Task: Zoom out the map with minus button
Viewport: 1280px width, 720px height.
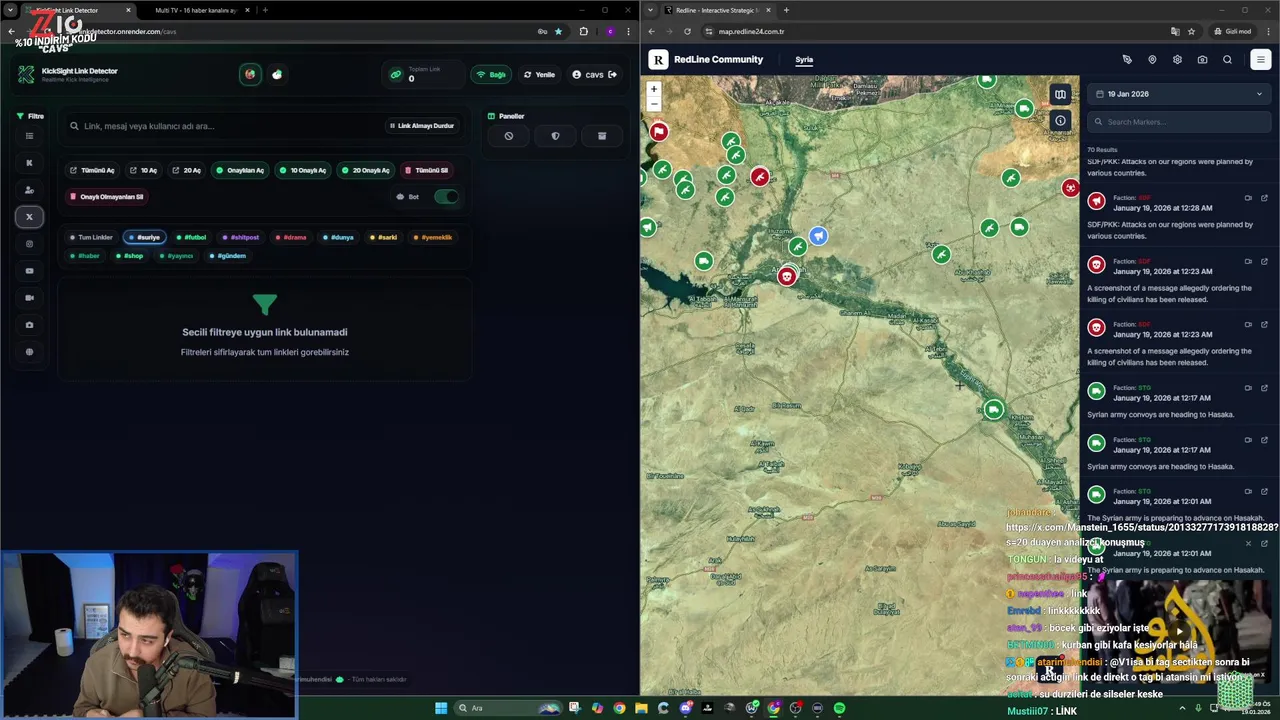Action: coord(654,104)
